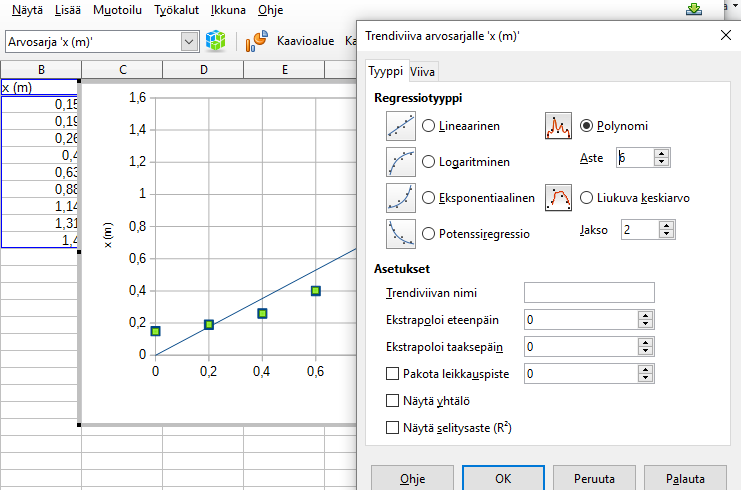Click the chart type icon beside Kaavioalue
741x490 pixels.
pos(256,41)
